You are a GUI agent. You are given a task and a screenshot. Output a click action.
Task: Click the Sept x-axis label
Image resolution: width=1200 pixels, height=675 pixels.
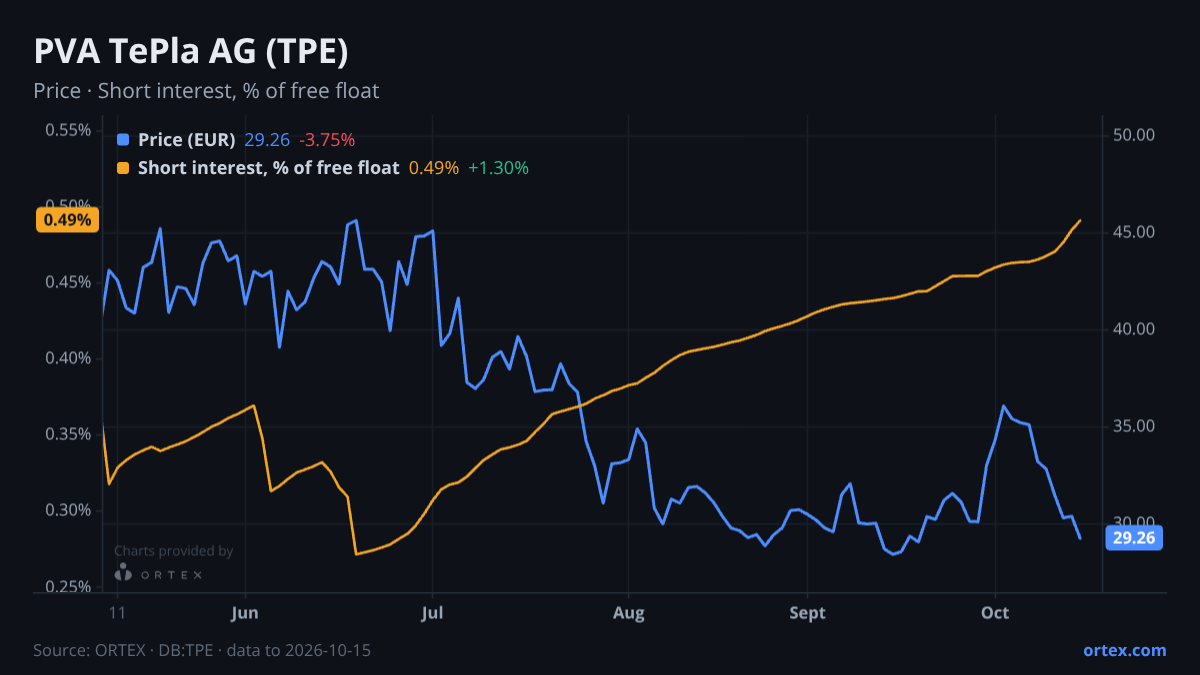807,613
